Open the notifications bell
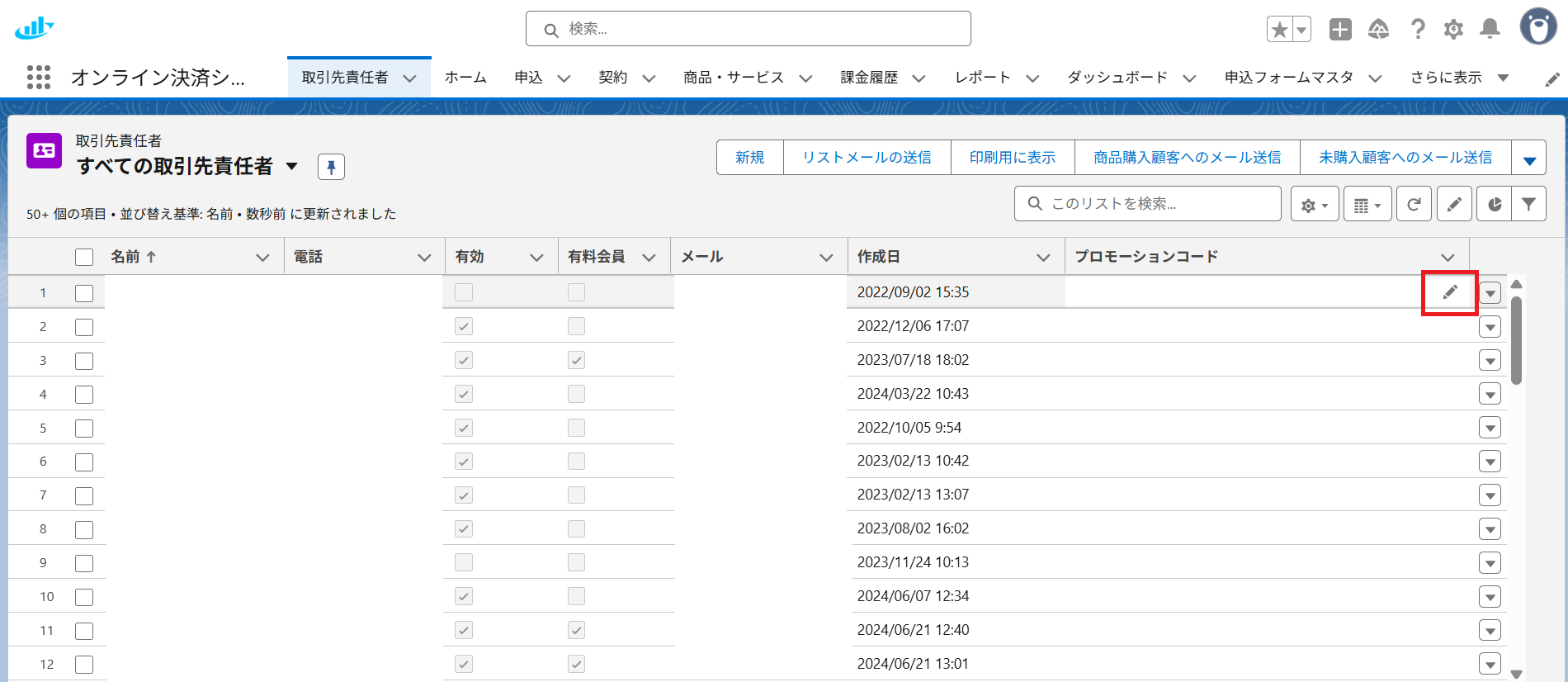Screen dimensions: 1568x682 [1490, 30]
